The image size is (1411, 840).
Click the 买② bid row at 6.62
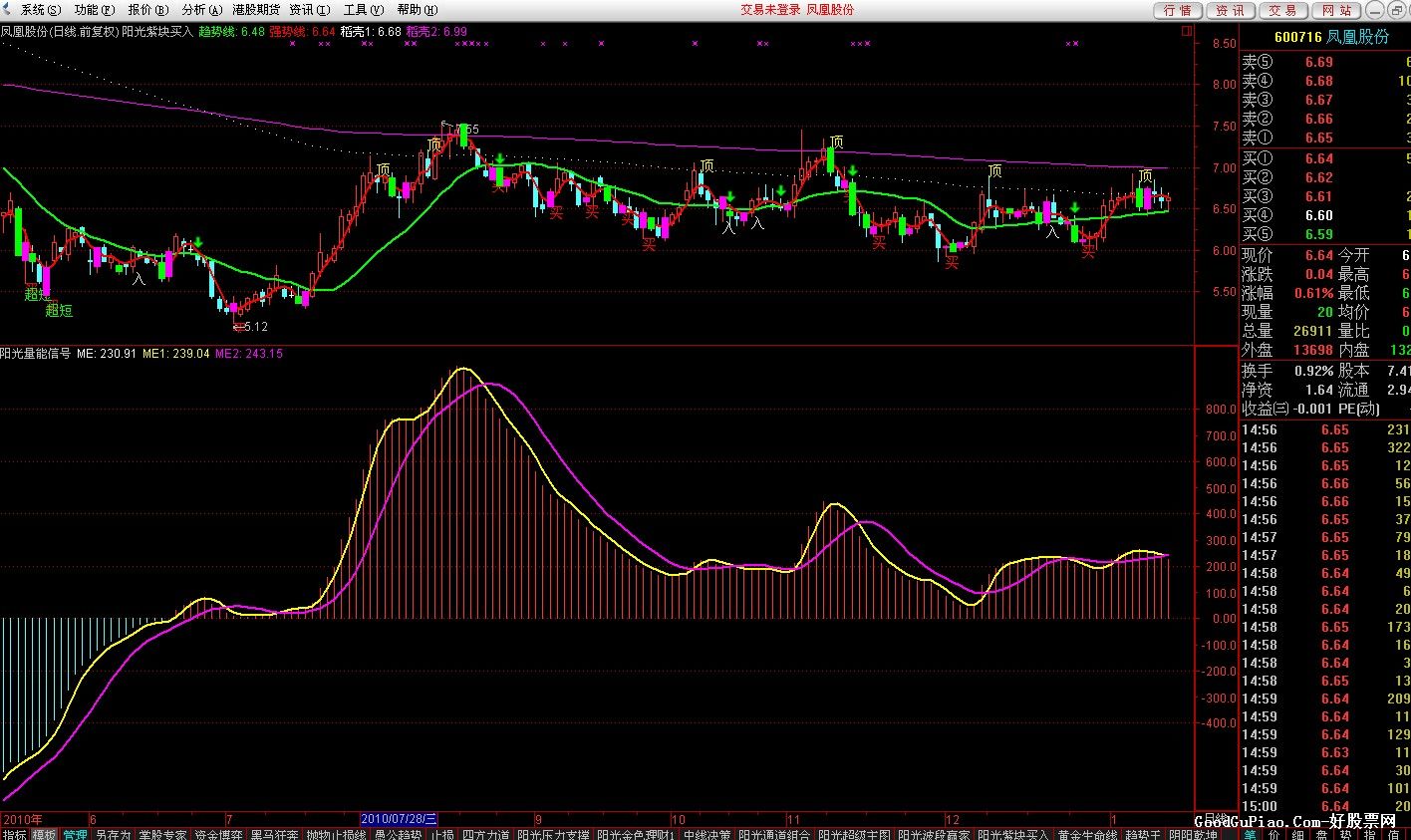pos(1325,177)
